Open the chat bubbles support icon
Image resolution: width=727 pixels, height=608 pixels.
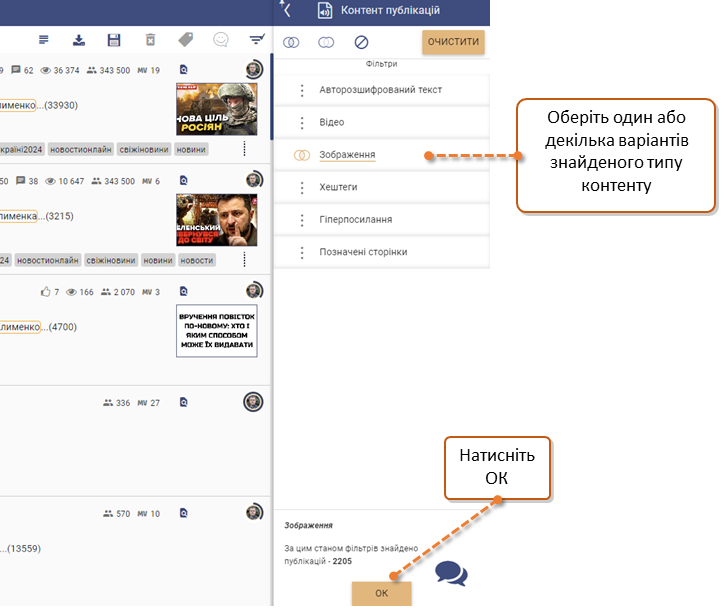point(451,574)
